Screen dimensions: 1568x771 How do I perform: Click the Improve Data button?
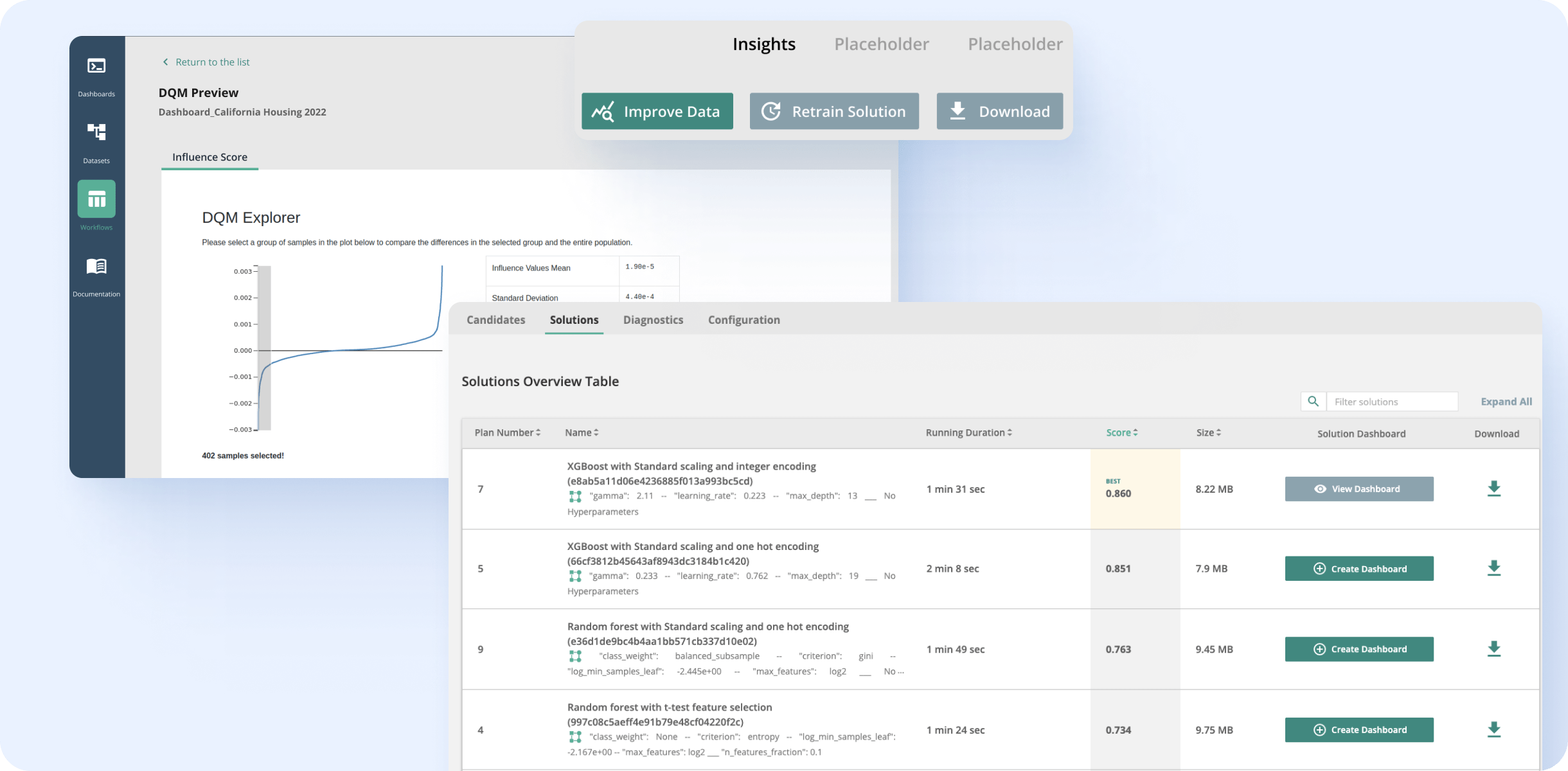pyautogui.click(x=657, y=111)
